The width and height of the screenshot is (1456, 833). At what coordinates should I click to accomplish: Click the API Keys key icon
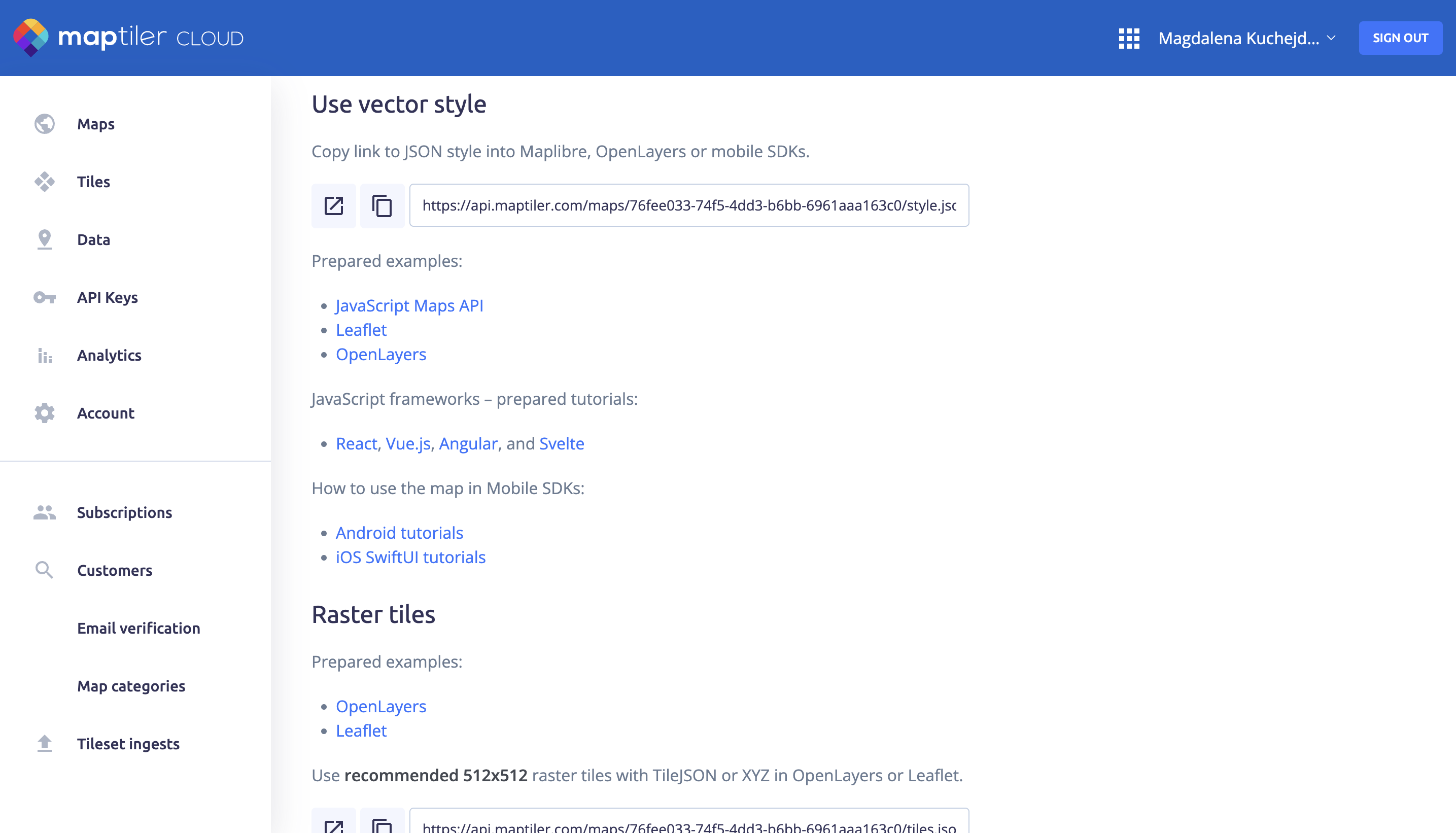click(x=44, y=297)
